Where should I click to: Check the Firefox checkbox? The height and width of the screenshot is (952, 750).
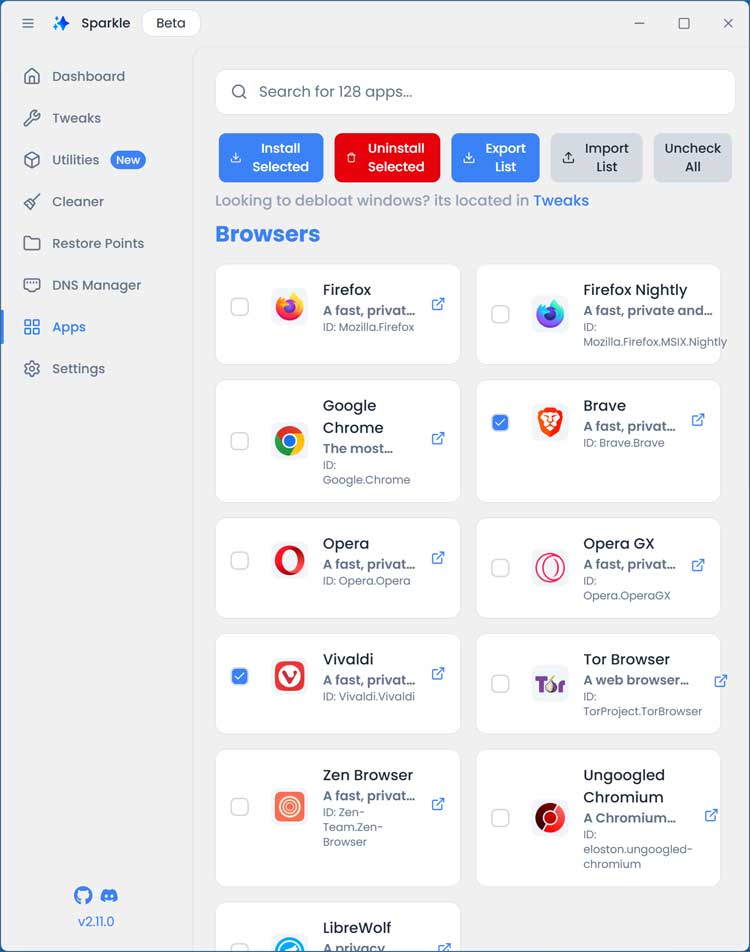click(x=240, y=307)
